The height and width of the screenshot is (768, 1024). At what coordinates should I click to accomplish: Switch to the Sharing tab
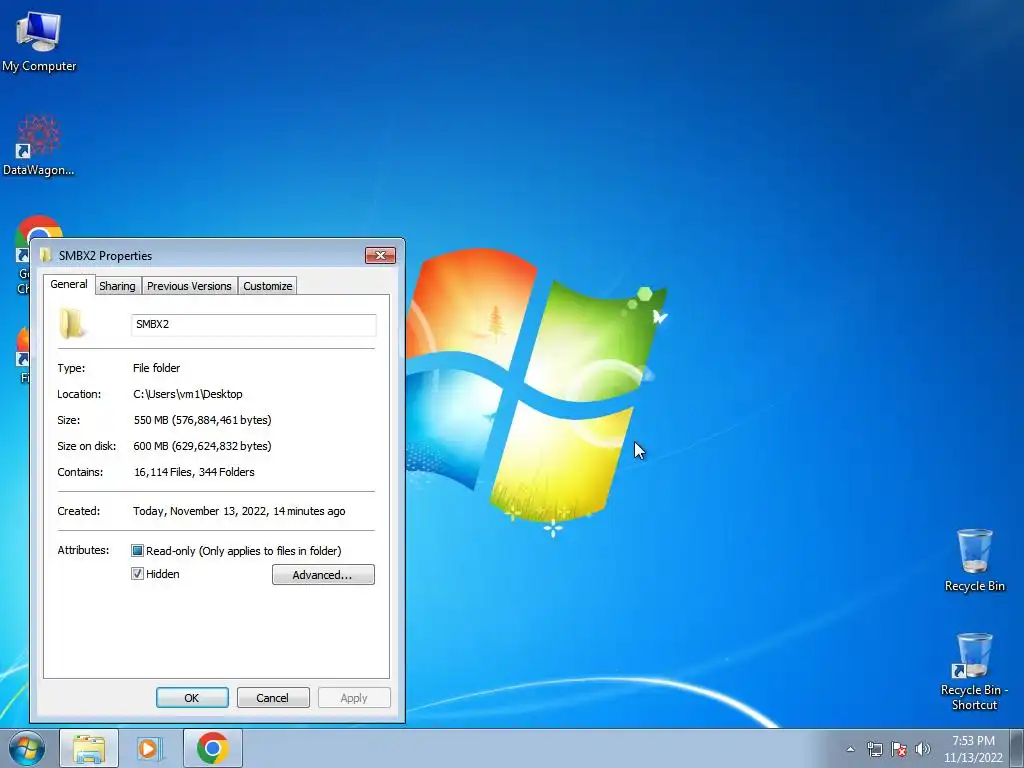[x=118, y=286]
